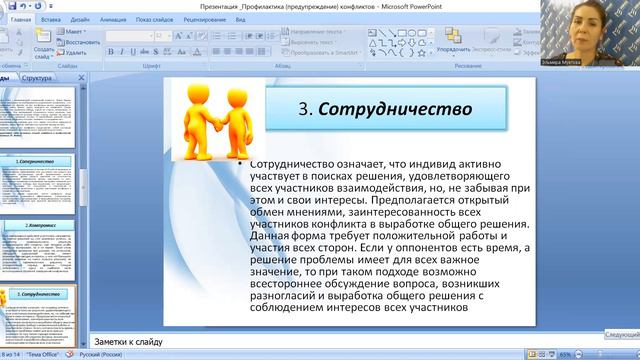This screenshot has width=640, height=360.
Task: Toggle strikethrough formatting
Action: tap(144, 52)
